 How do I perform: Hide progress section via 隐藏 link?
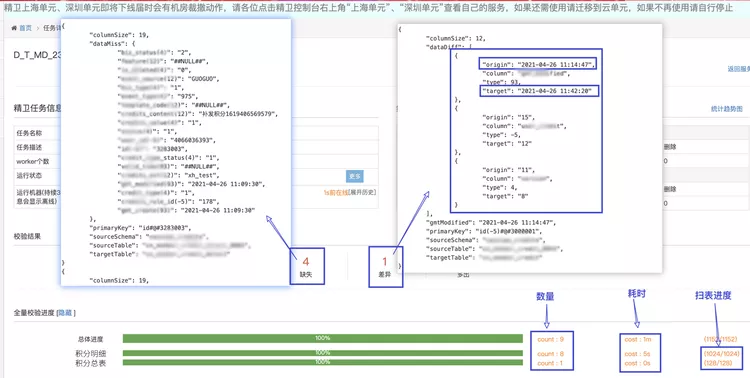pos(65,312)
